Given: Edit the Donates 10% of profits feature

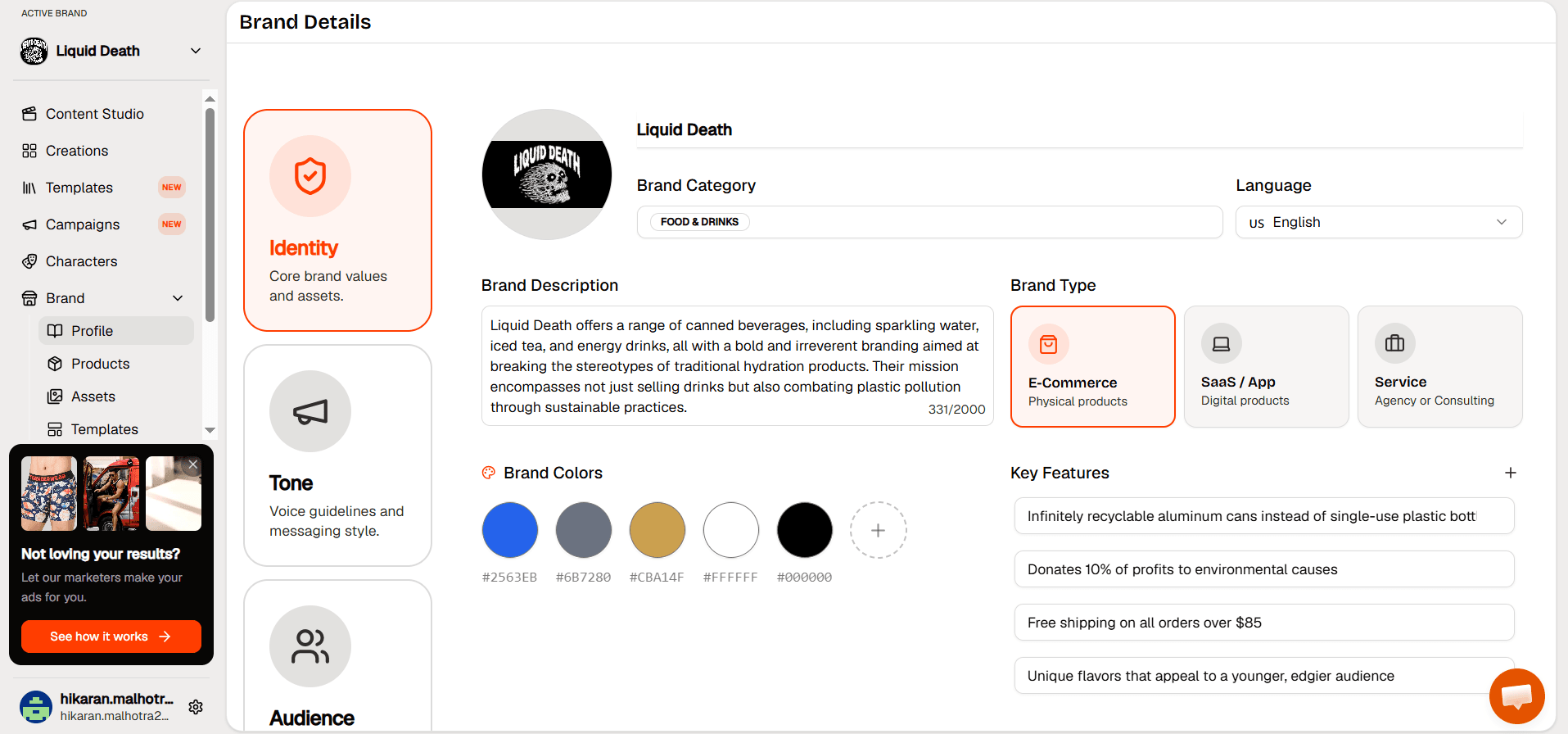Looking at the screenshot, I should [x=1264, y=569].
